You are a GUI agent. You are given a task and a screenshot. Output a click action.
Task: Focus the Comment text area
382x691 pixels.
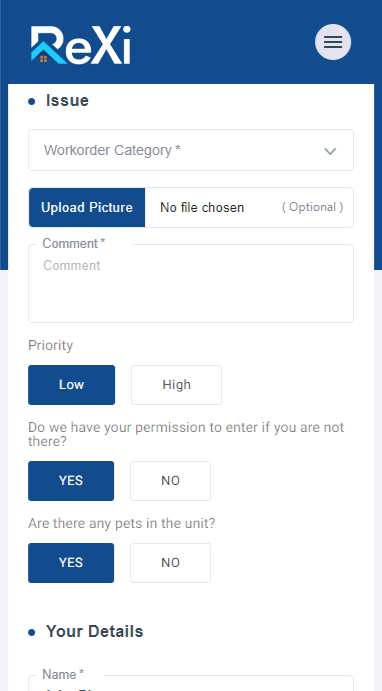[191, 283]
